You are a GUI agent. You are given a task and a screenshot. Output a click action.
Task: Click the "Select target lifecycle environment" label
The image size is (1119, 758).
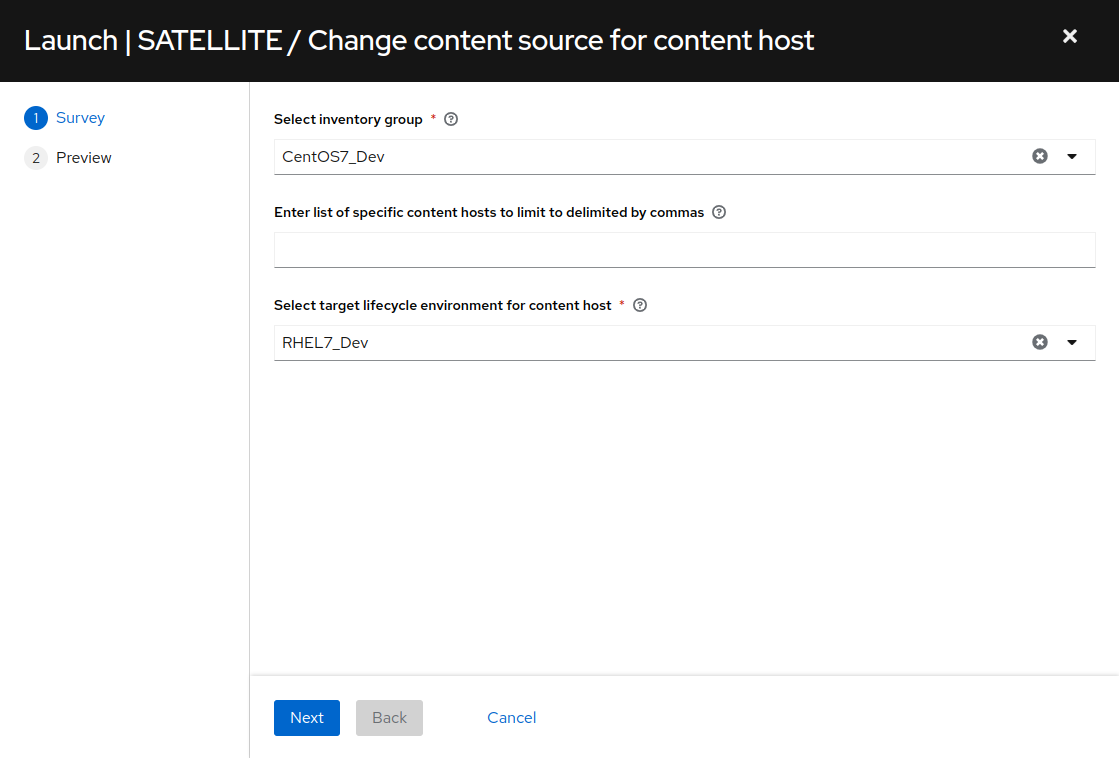tap(442, 305)
